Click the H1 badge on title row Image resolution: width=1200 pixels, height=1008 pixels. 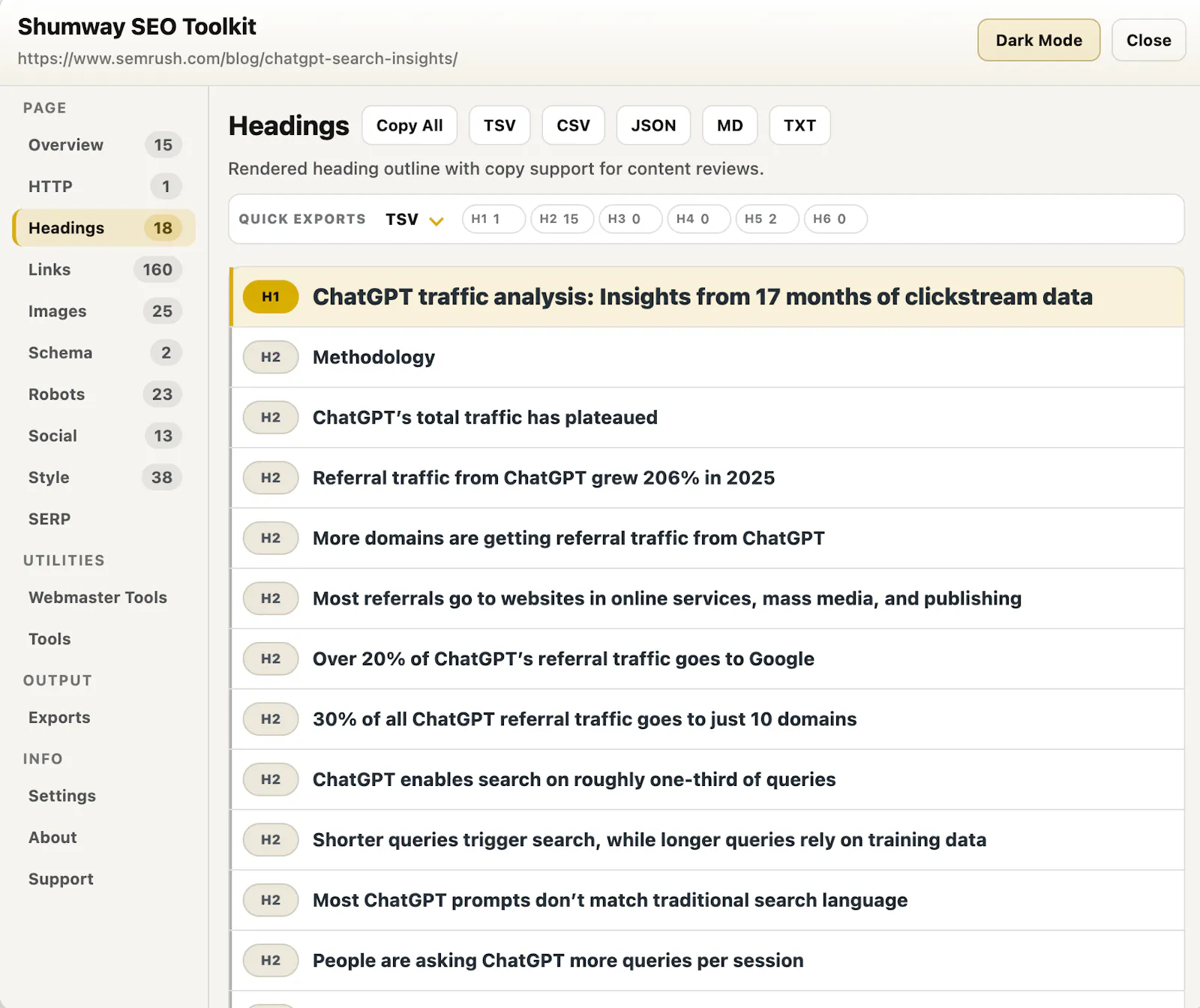271,297
